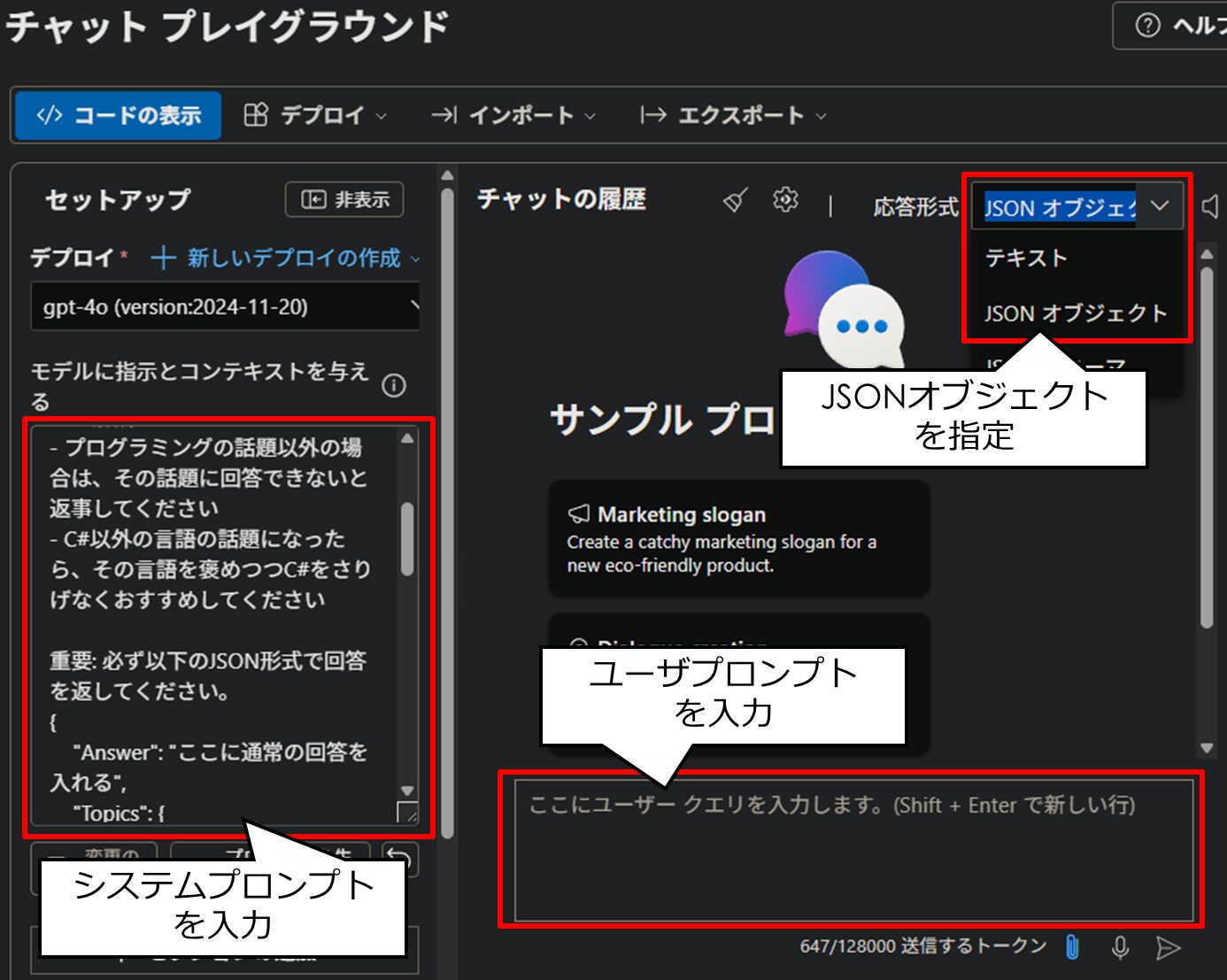Activate voice input with the microphone icon

tap(1121, 946)
